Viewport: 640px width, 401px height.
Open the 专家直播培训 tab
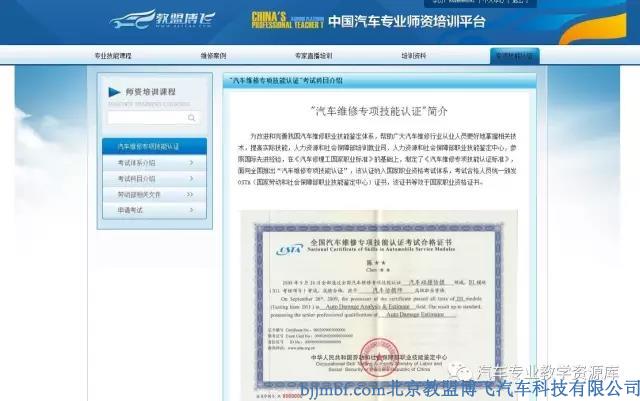click(313, 56)
